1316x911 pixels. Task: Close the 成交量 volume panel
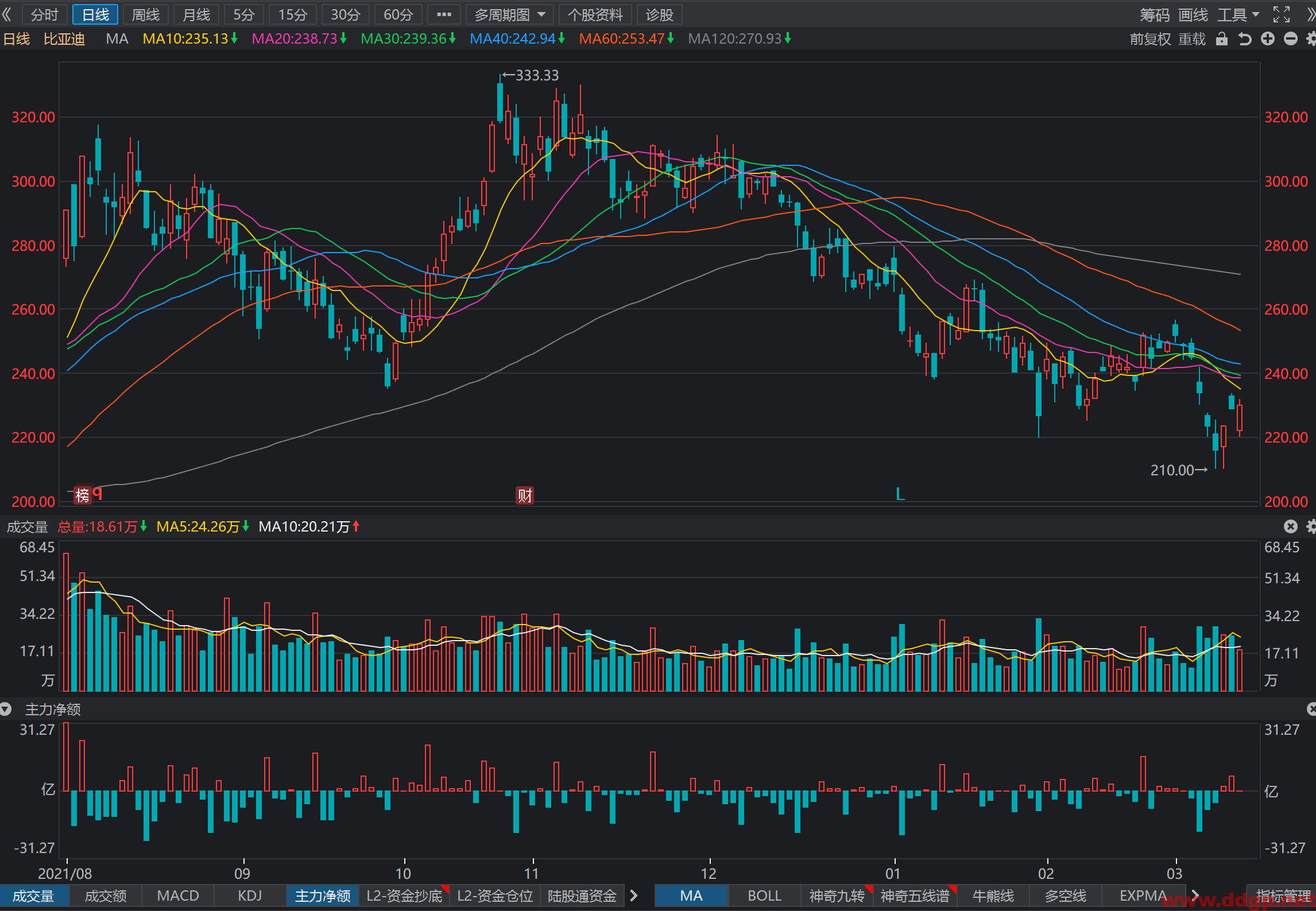tap(1290, 526)
